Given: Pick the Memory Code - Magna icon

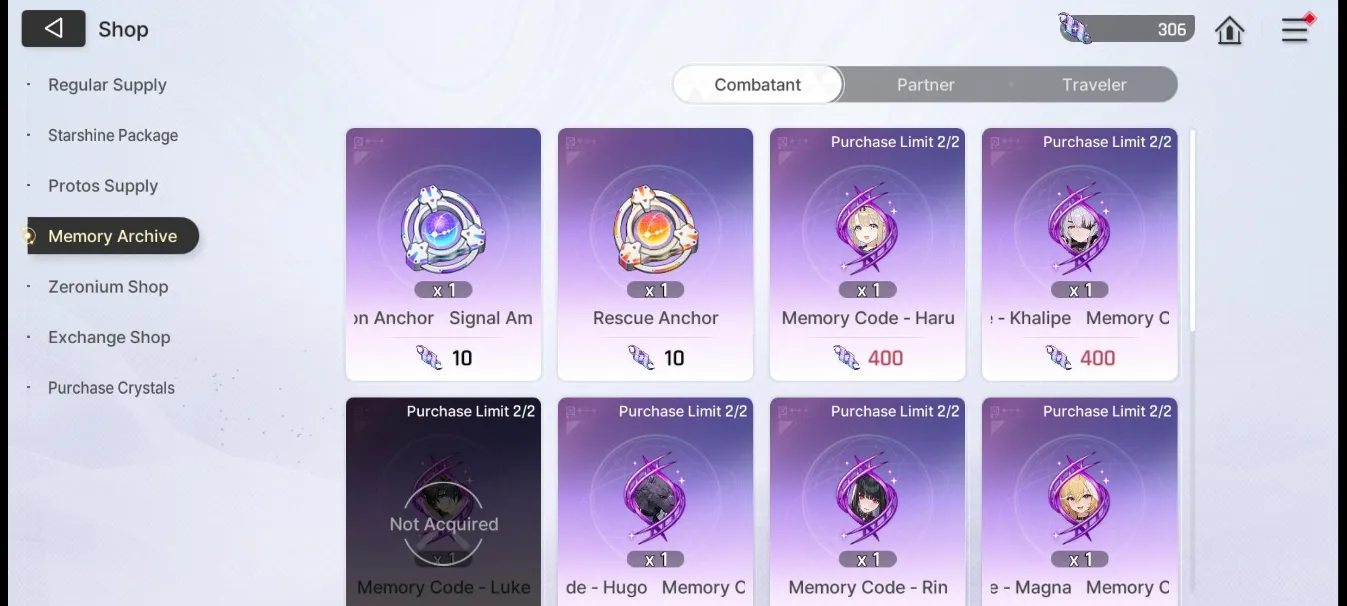Looking at the screenshot, I should click(1079, 499).
